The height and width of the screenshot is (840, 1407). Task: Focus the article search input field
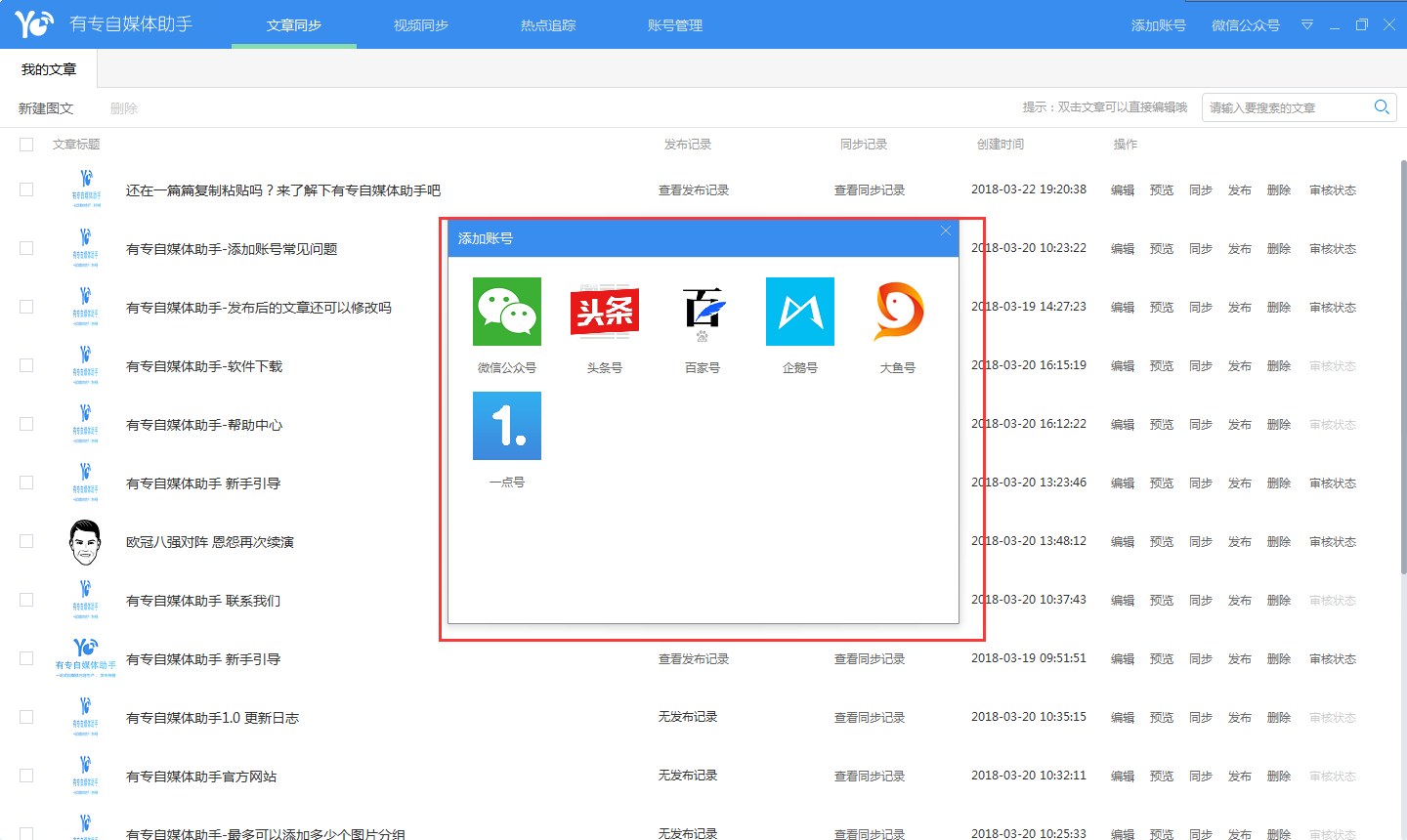pos(1286,107)
